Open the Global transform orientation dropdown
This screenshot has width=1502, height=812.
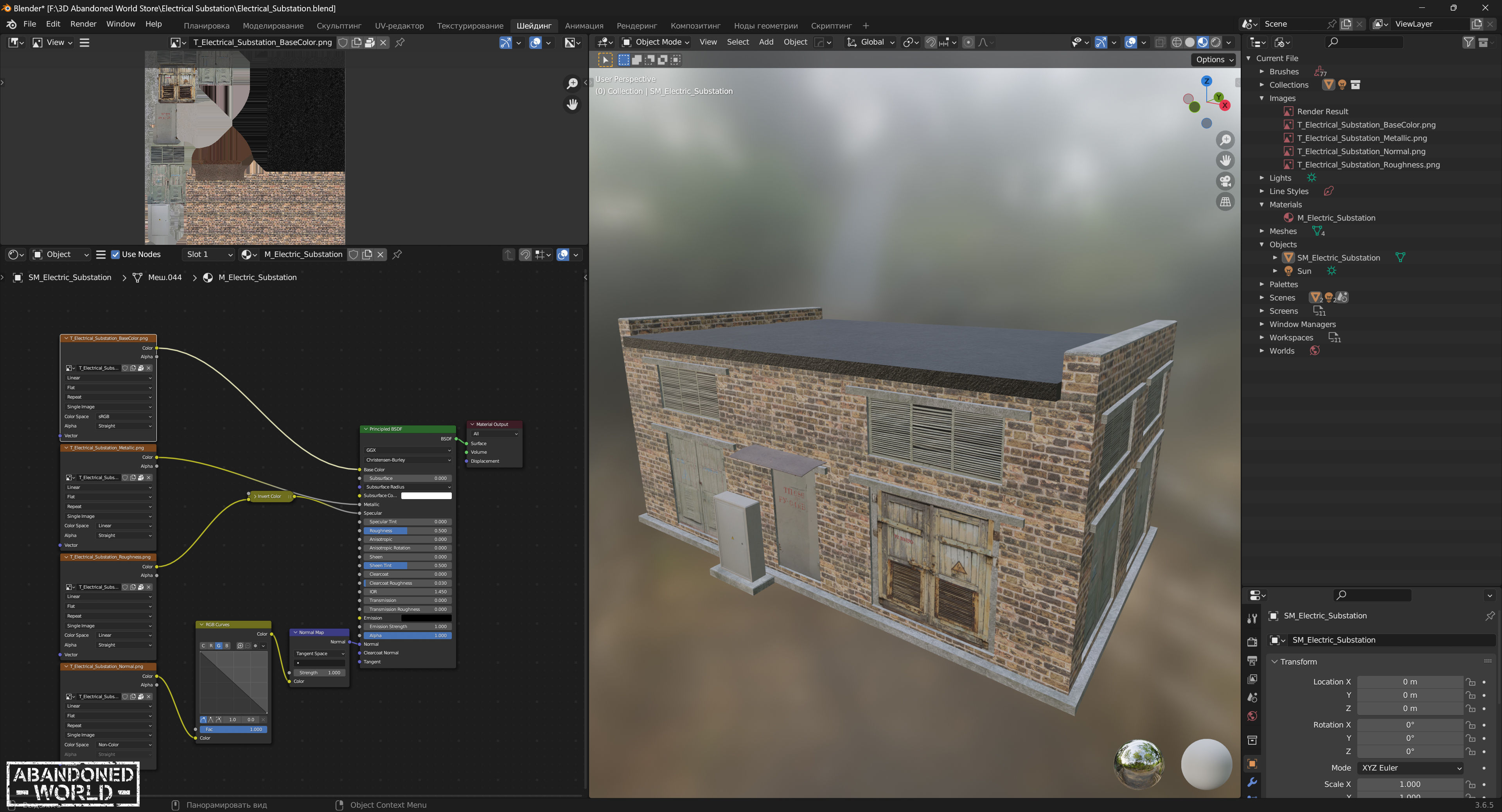point(870,42)
